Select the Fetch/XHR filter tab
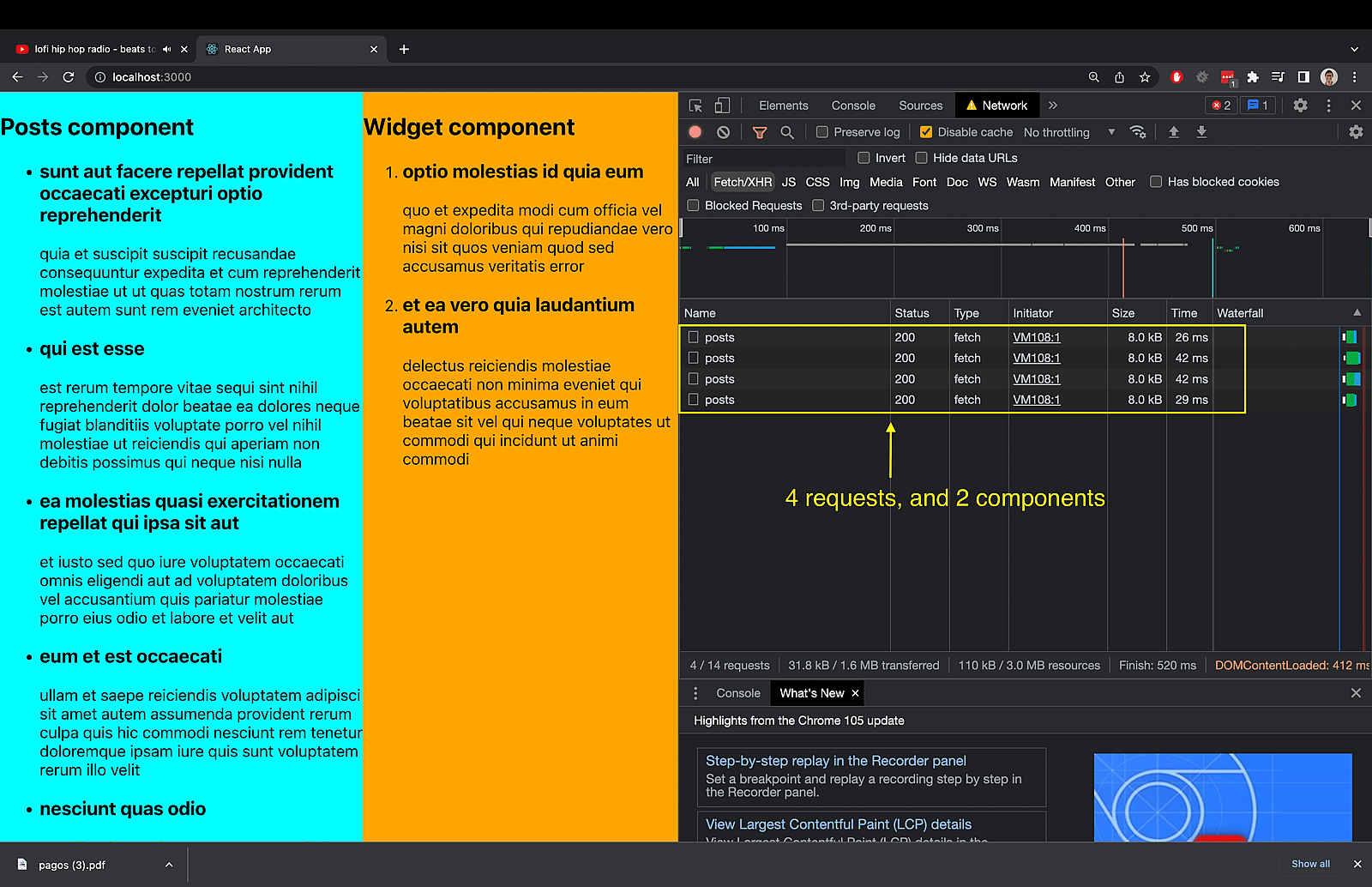Viewport: 1372px width, 887px height. (x=743, y=181)
